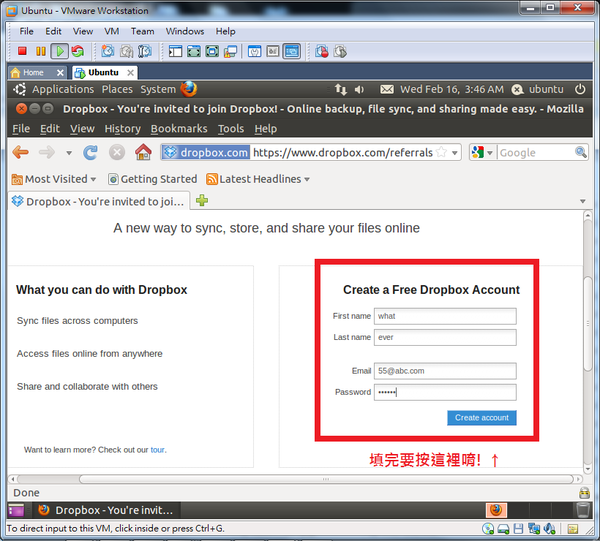
Task: Open the Trash icon in bottom panel
Action: pyautogui.click(x=583, y=510)
